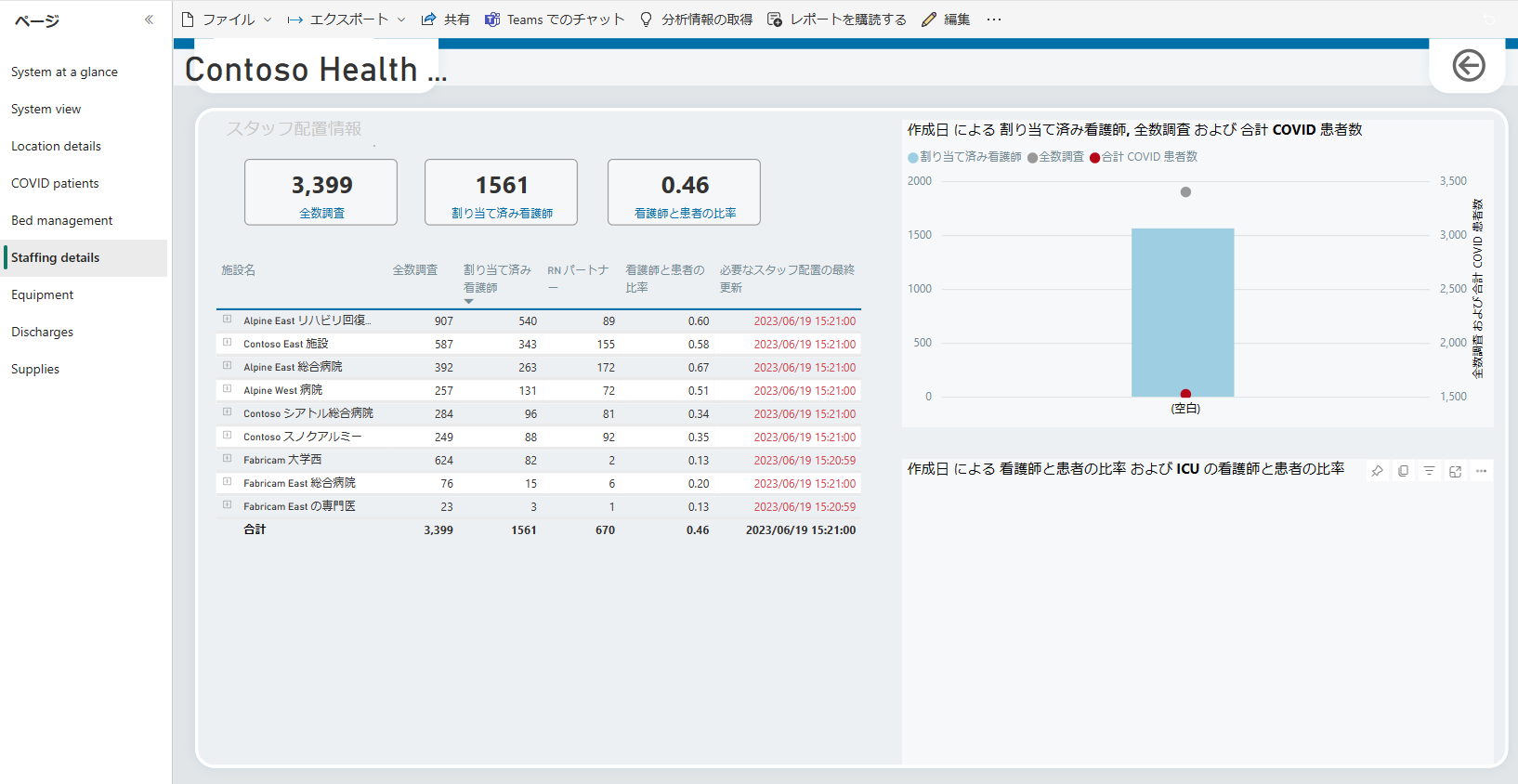The image size is (1518, 784).
Task: Open the more options ellipsis in toolbar
Action: click(994, 20)
